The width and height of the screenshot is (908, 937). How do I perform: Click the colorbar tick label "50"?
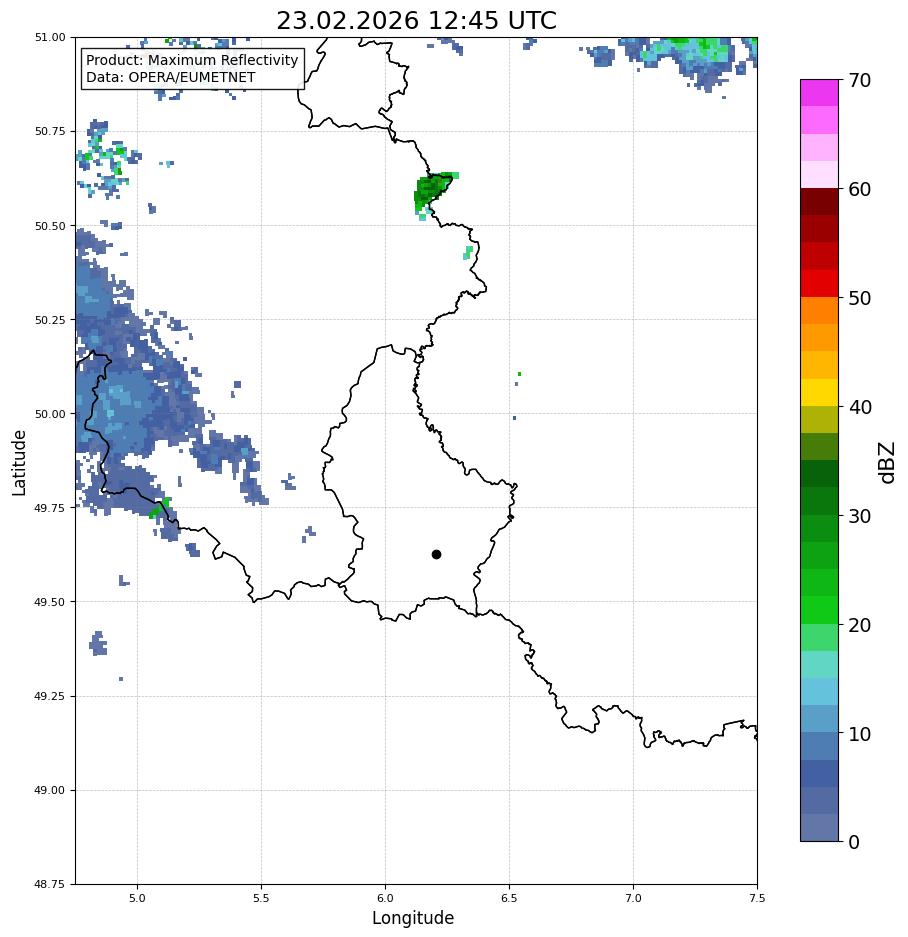pos(860,298)
